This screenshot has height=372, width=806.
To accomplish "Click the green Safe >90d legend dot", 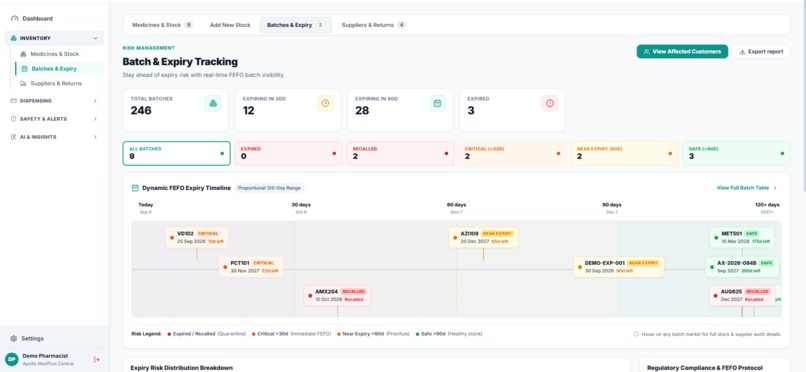I will click(x=417, y=334).
